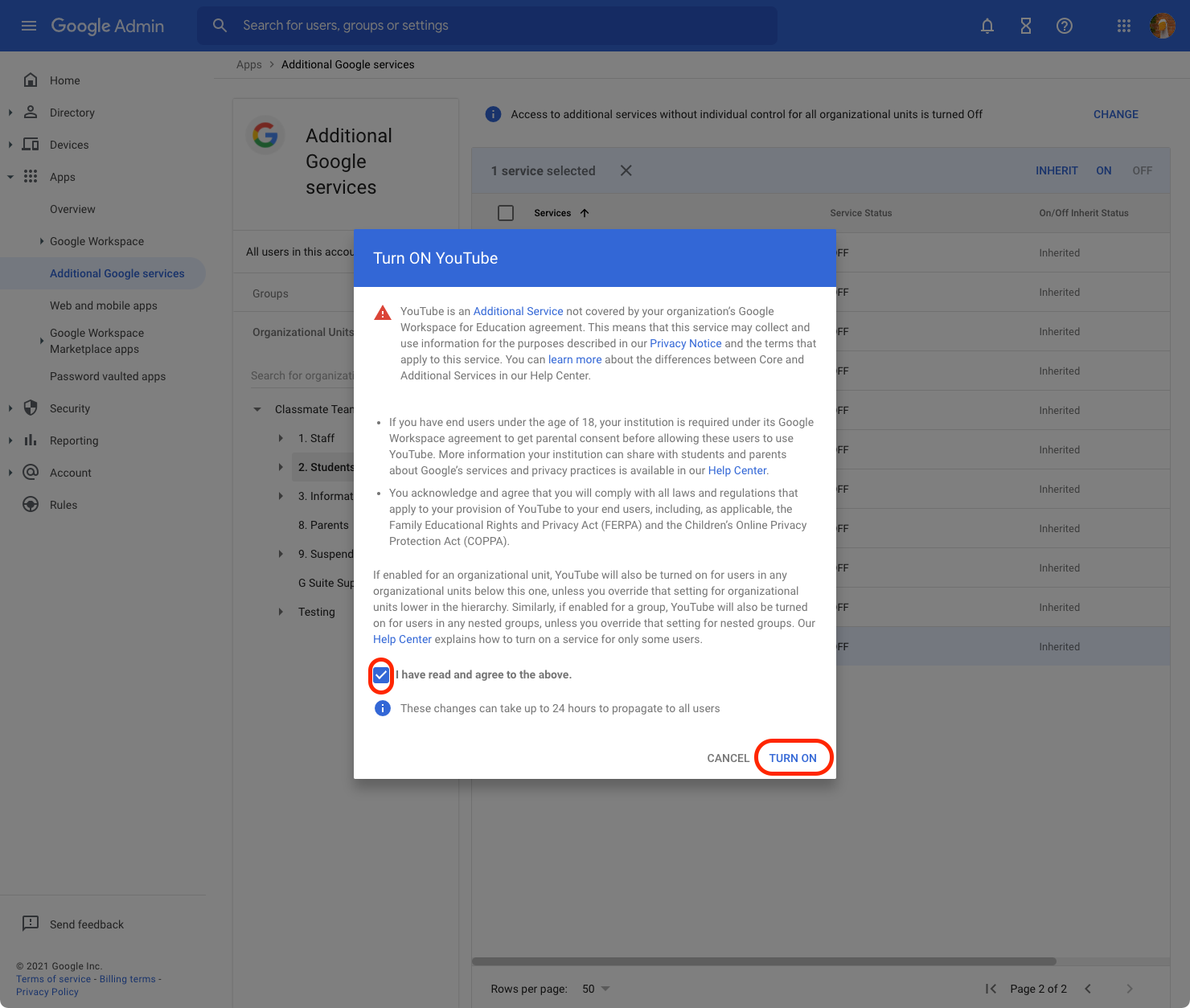
Task: Click the Send feedback label
Action: point(87,924)
